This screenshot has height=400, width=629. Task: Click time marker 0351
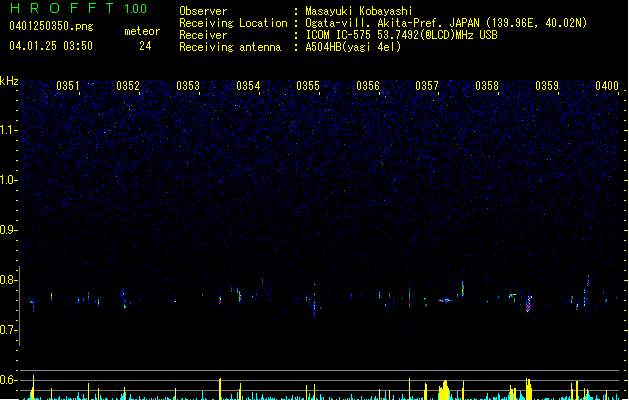pyautogui.click(x=68, y=86)
